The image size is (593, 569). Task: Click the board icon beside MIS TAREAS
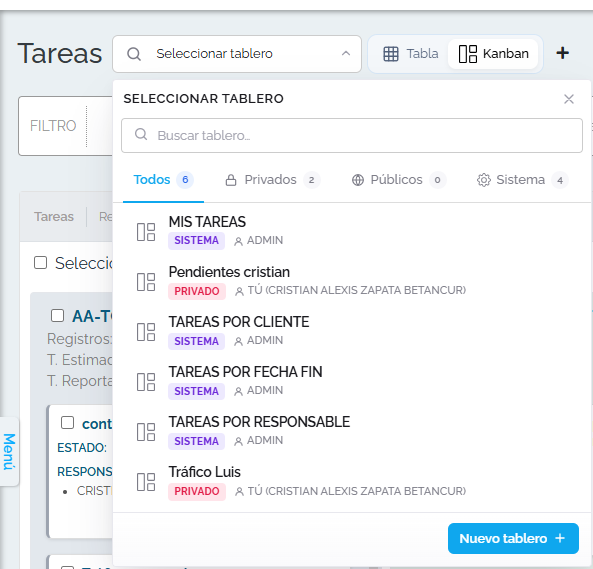pos(146,232)
